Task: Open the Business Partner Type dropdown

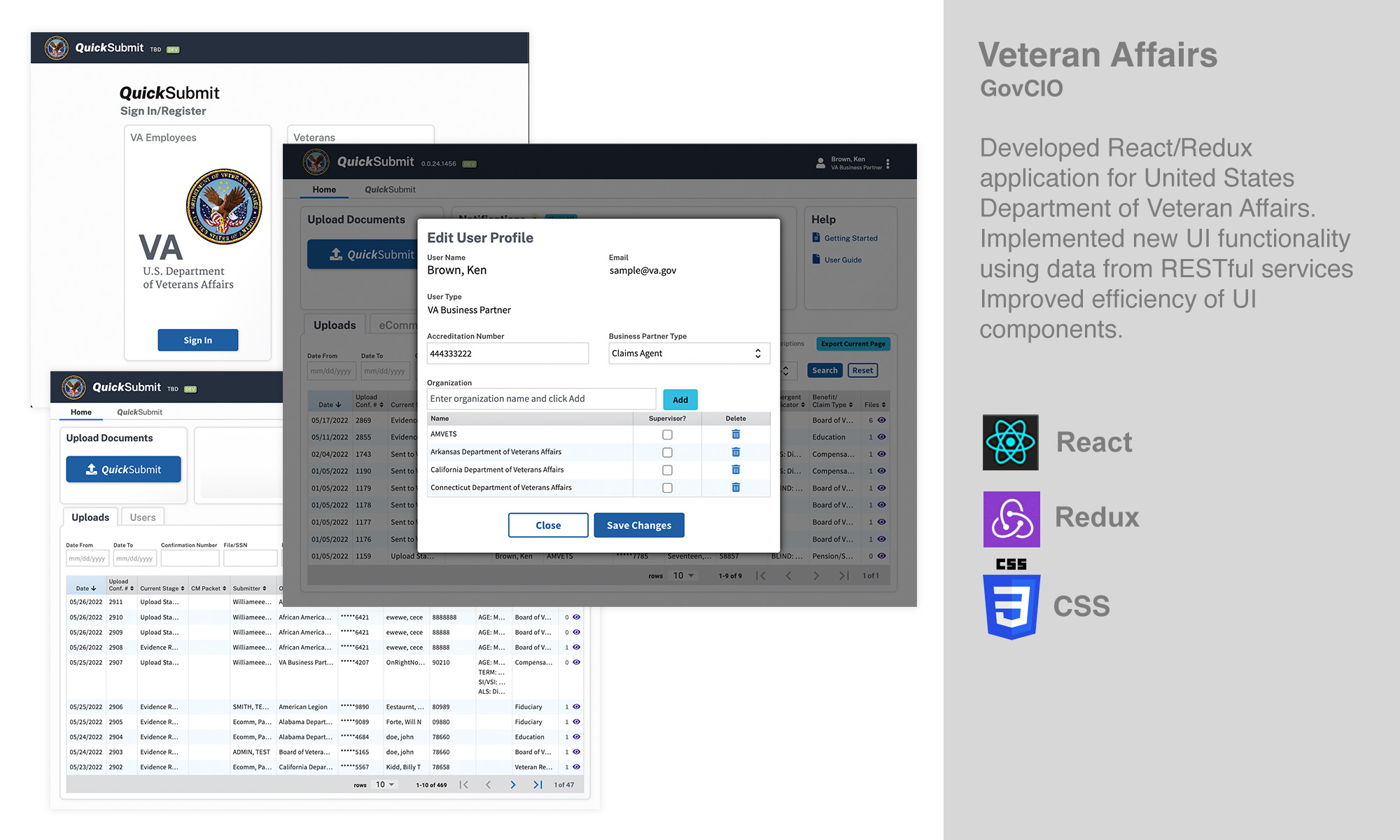Action: (x=689, y=353)
